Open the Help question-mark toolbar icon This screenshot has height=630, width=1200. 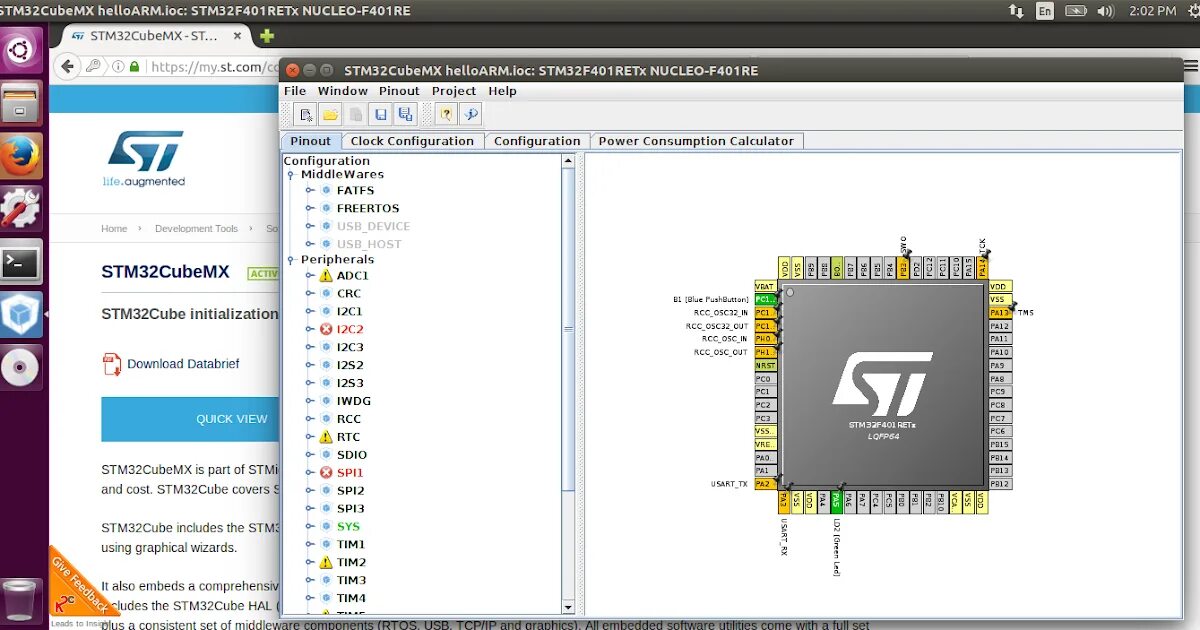click(446, 114)
